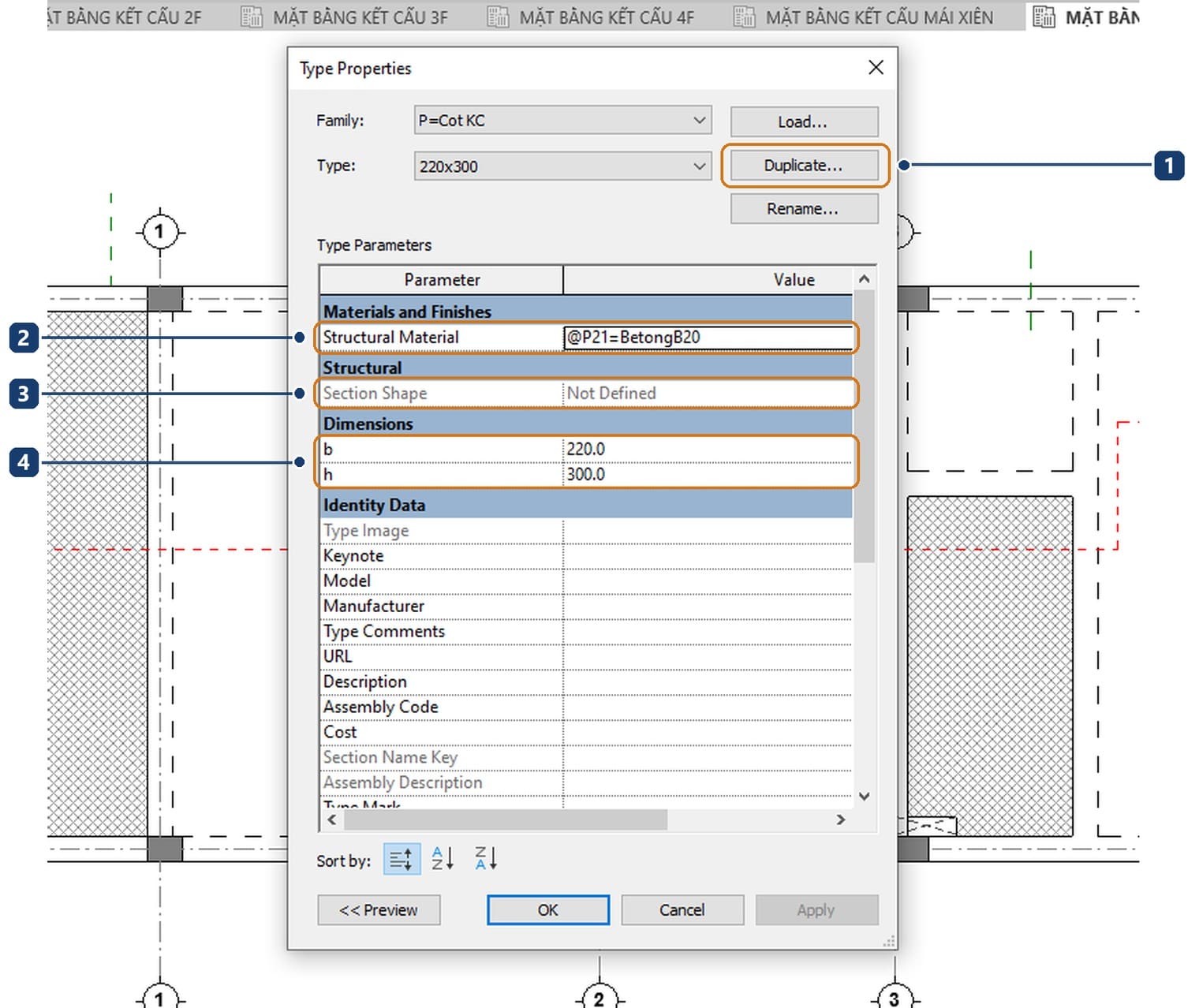Click the Parameter column header
The width and height of the screenshot is (1199, 1008).
pos(442,280)
